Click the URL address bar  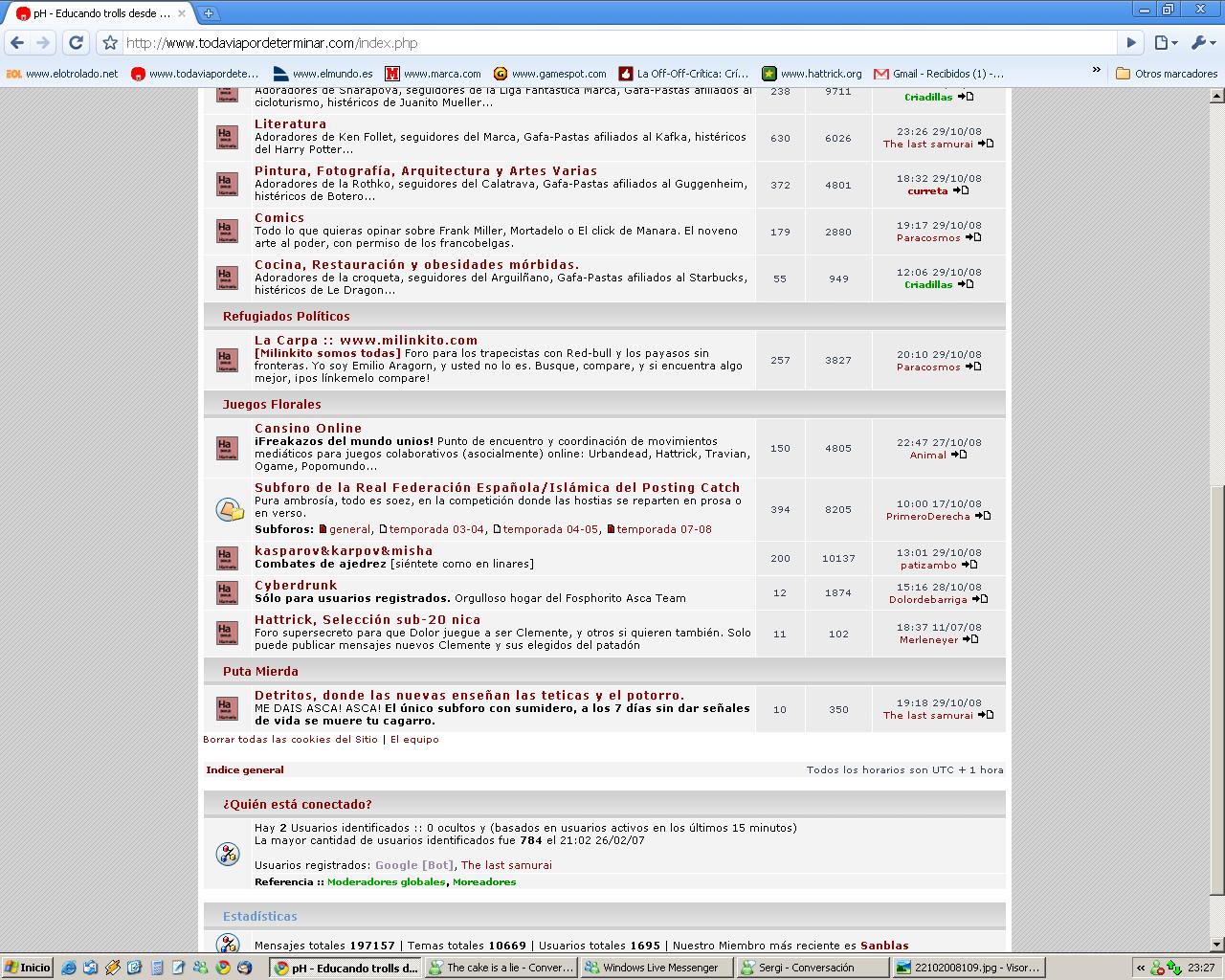612,43
